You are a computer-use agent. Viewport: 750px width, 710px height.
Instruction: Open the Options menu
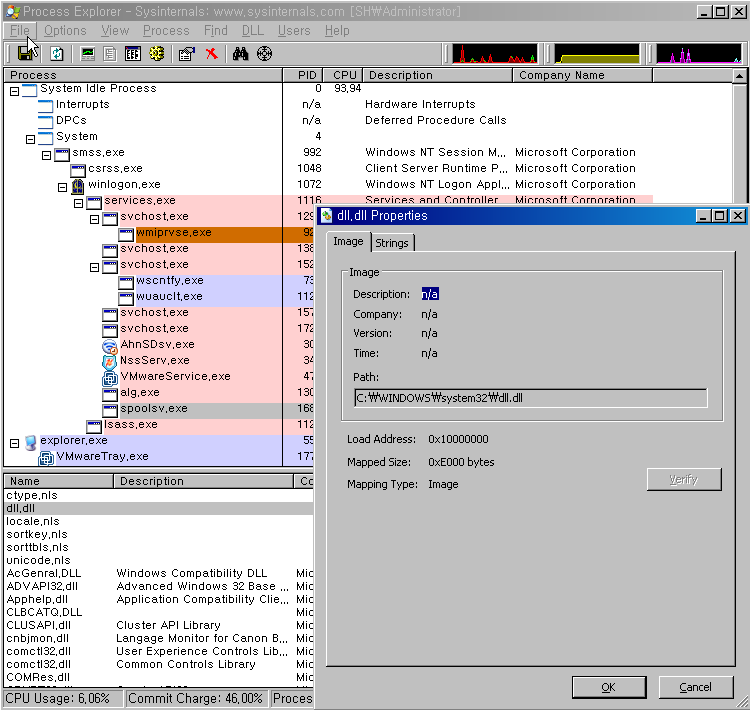[x=65, y=31]
